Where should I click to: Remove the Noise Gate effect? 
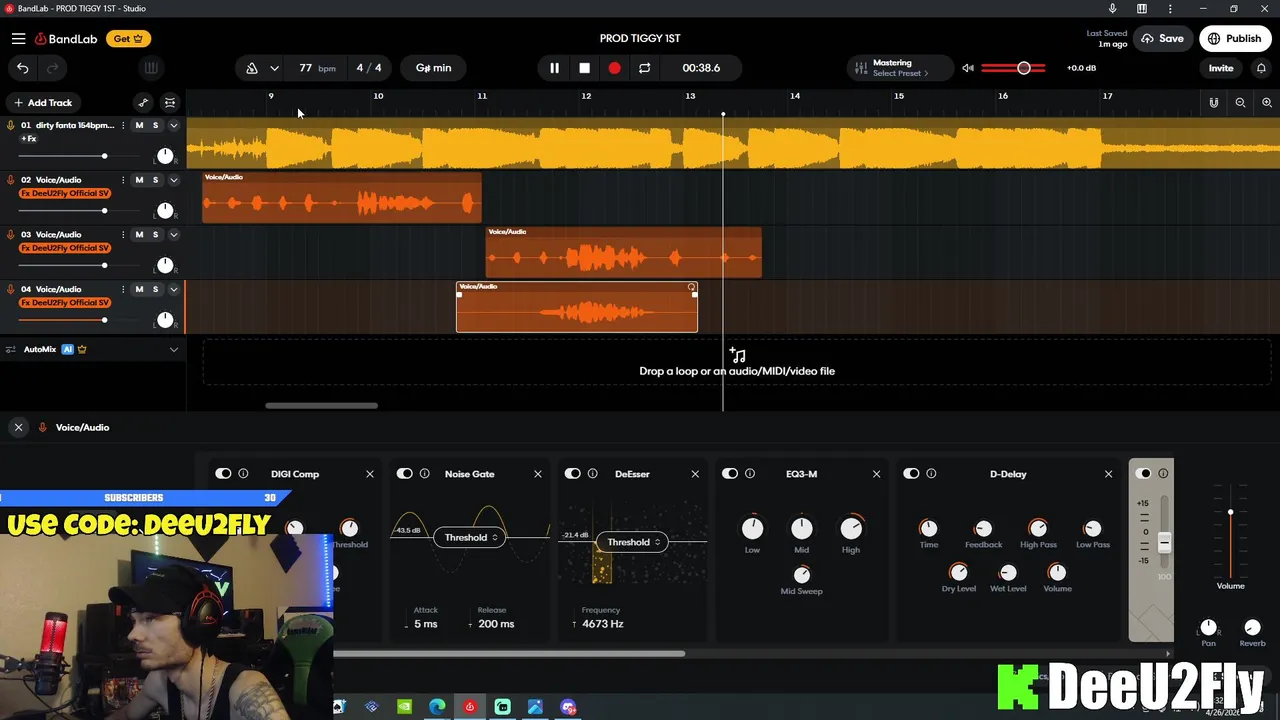point(538,474)
